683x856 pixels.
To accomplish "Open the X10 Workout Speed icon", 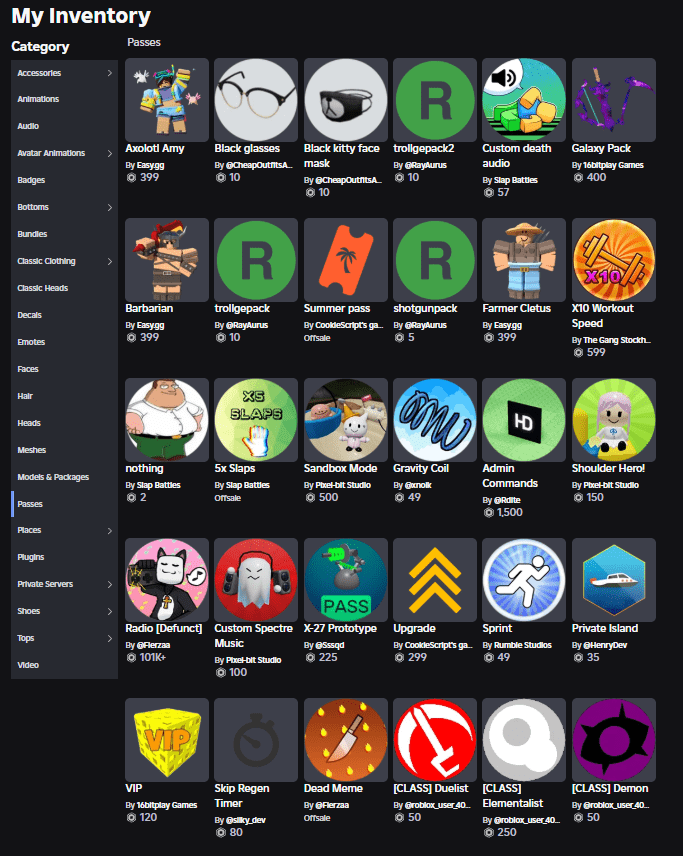I will (613, 260).
